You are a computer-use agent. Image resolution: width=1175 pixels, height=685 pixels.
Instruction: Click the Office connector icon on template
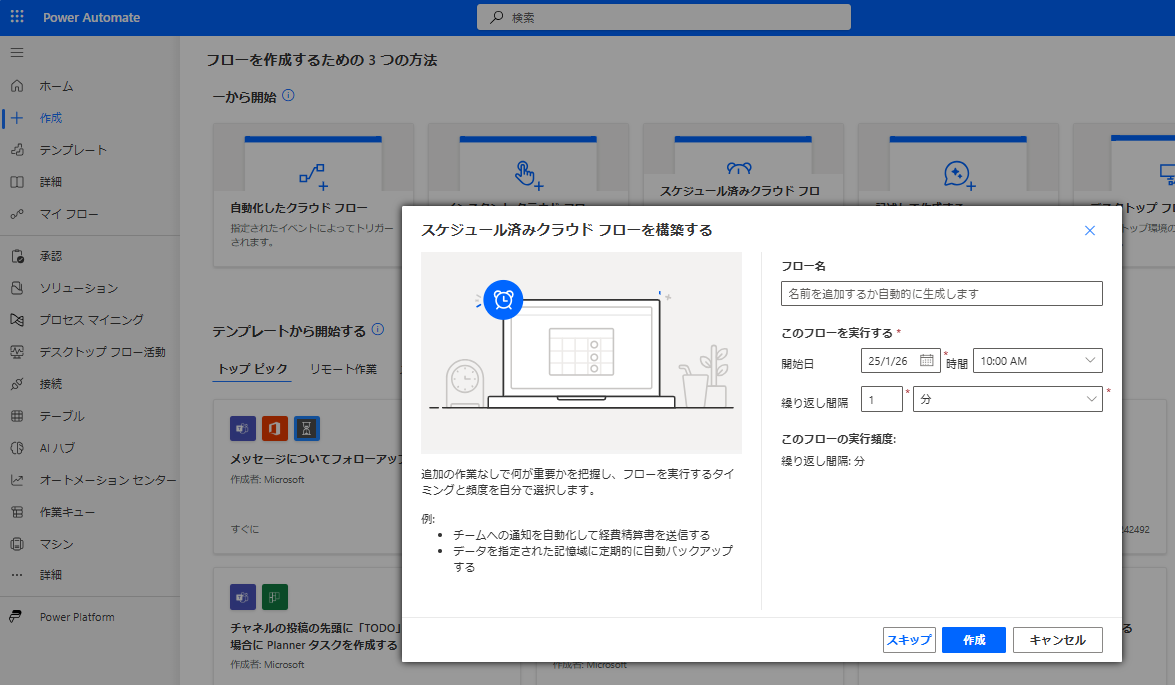click(274, 429)
